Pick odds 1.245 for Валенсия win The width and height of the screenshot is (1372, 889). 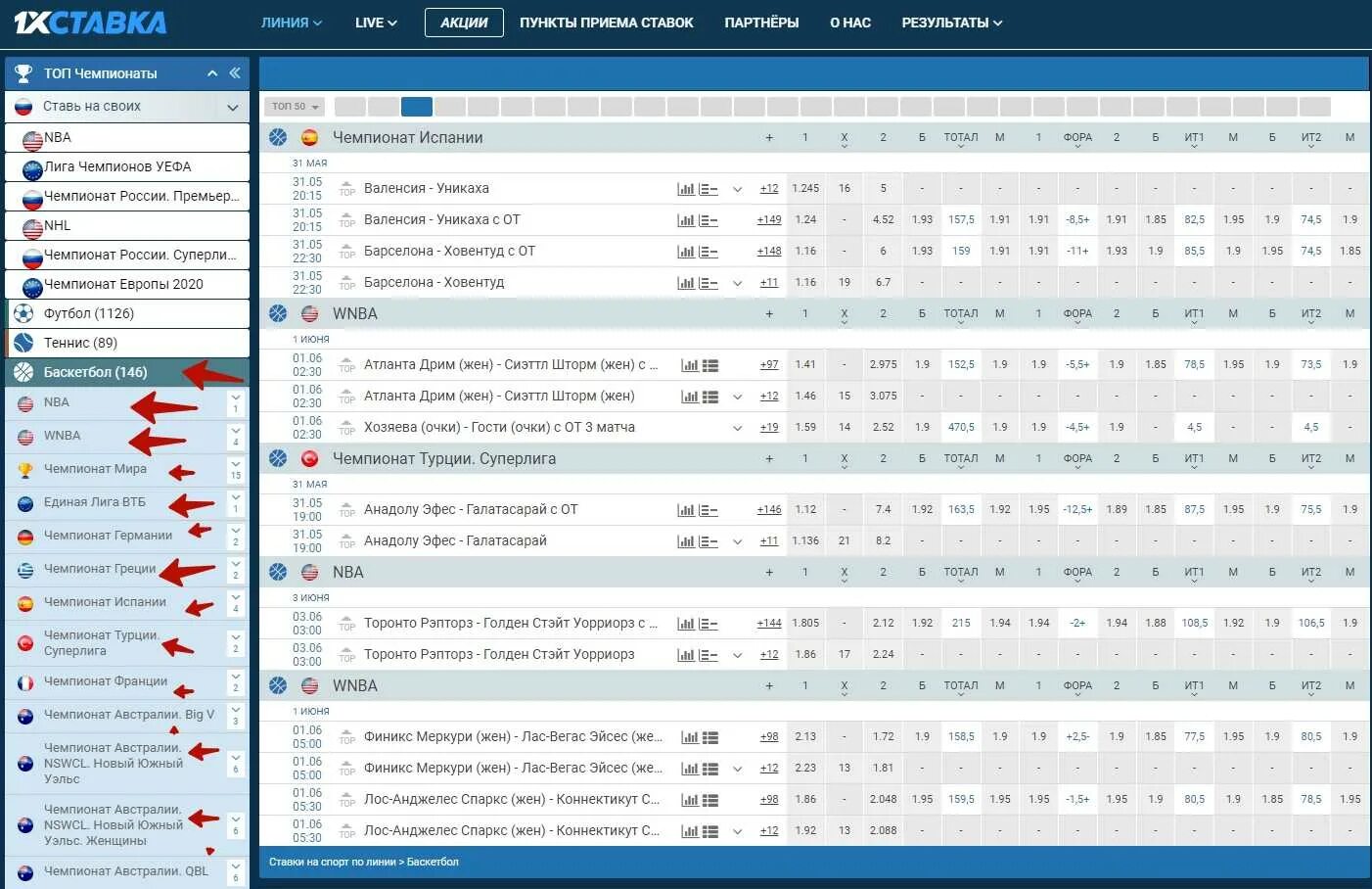coord(805,189)
